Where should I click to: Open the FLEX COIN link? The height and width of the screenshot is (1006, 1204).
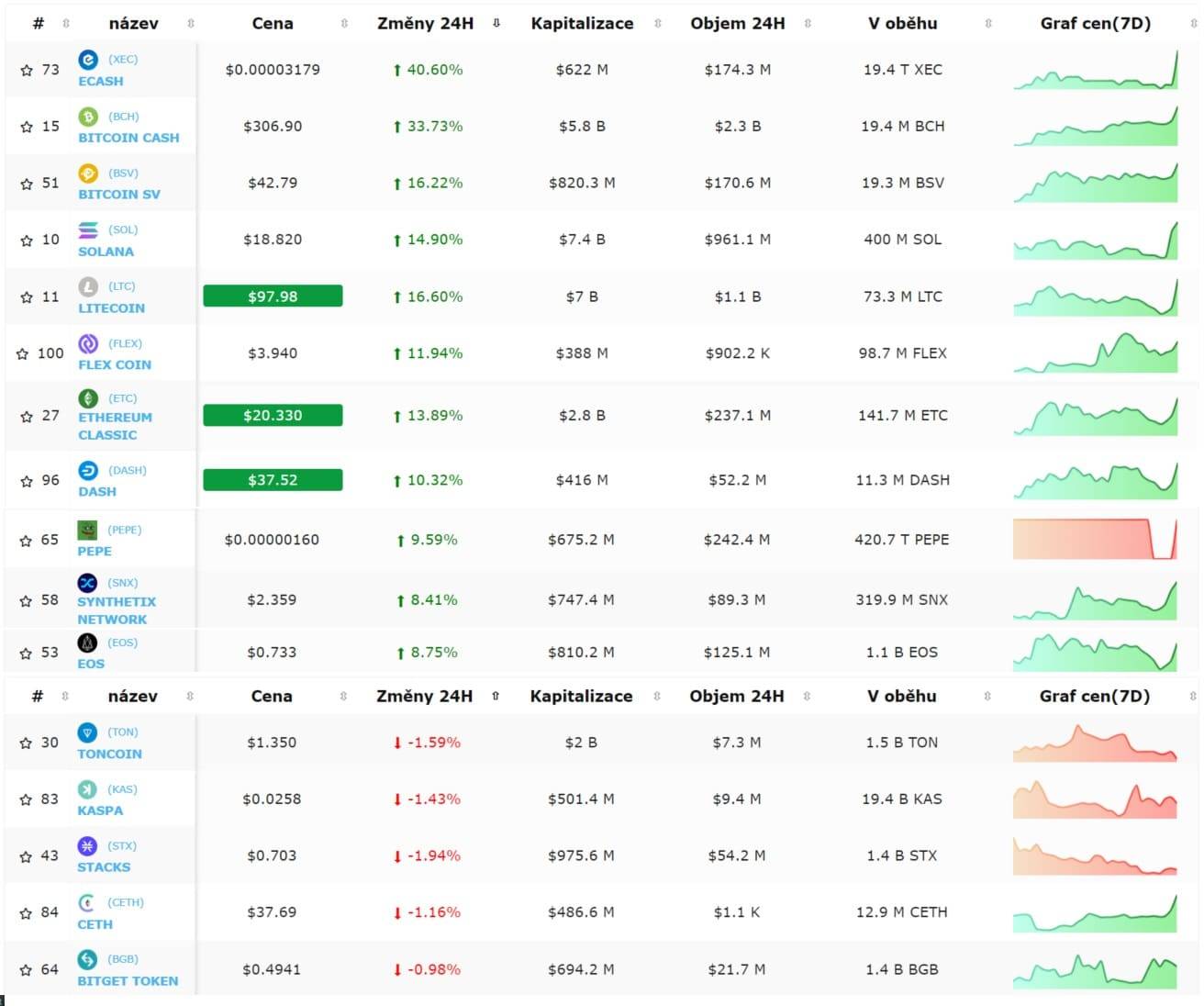point(115,364)
